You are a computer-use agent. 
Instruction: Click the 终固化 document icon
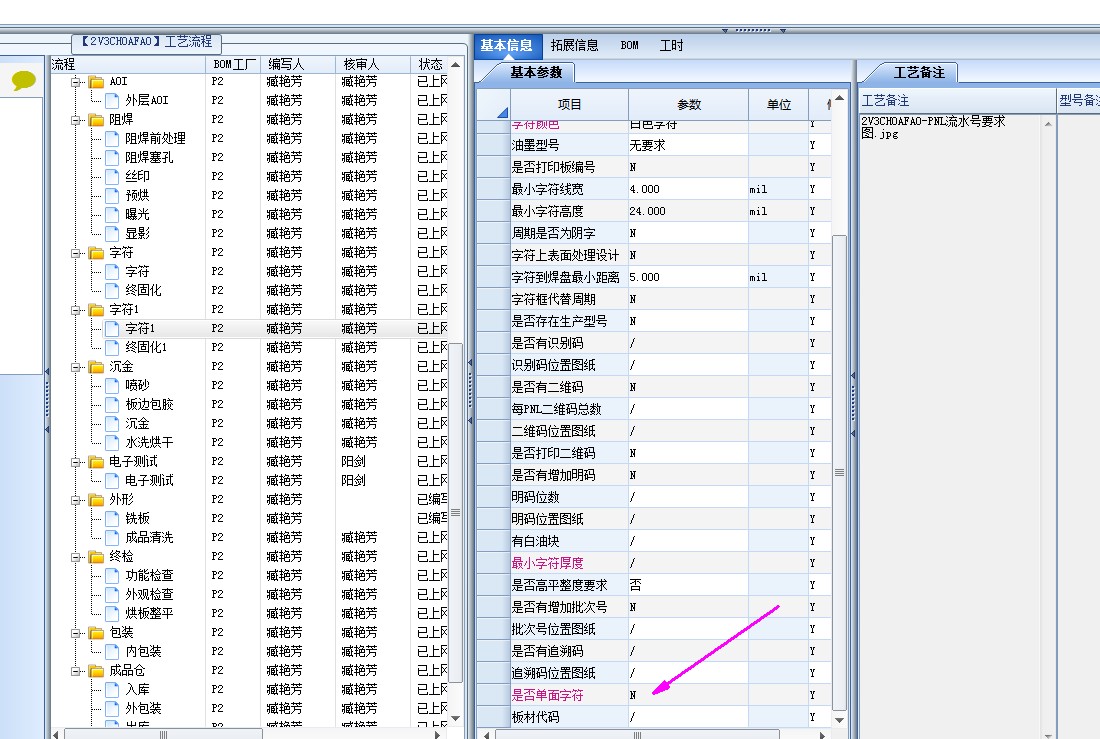(x=112, y=290)
